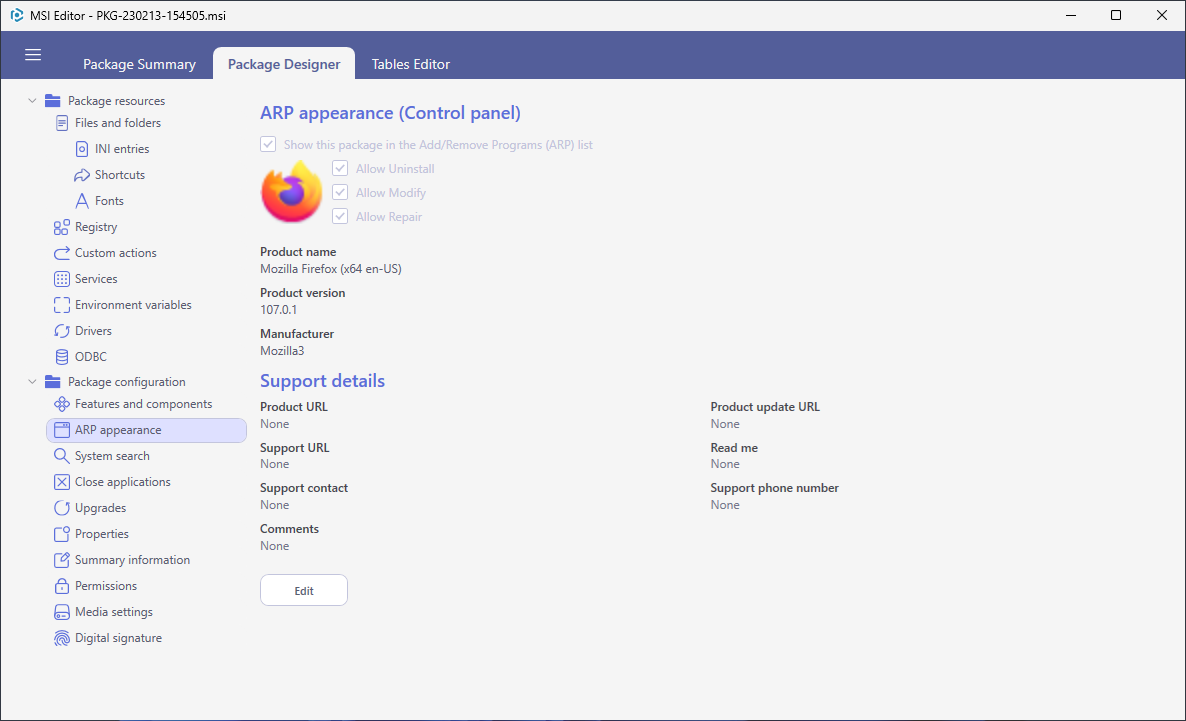Click the version value '107.0.1'
Viewport: 1186px width, 721px height.
[278, 309]
